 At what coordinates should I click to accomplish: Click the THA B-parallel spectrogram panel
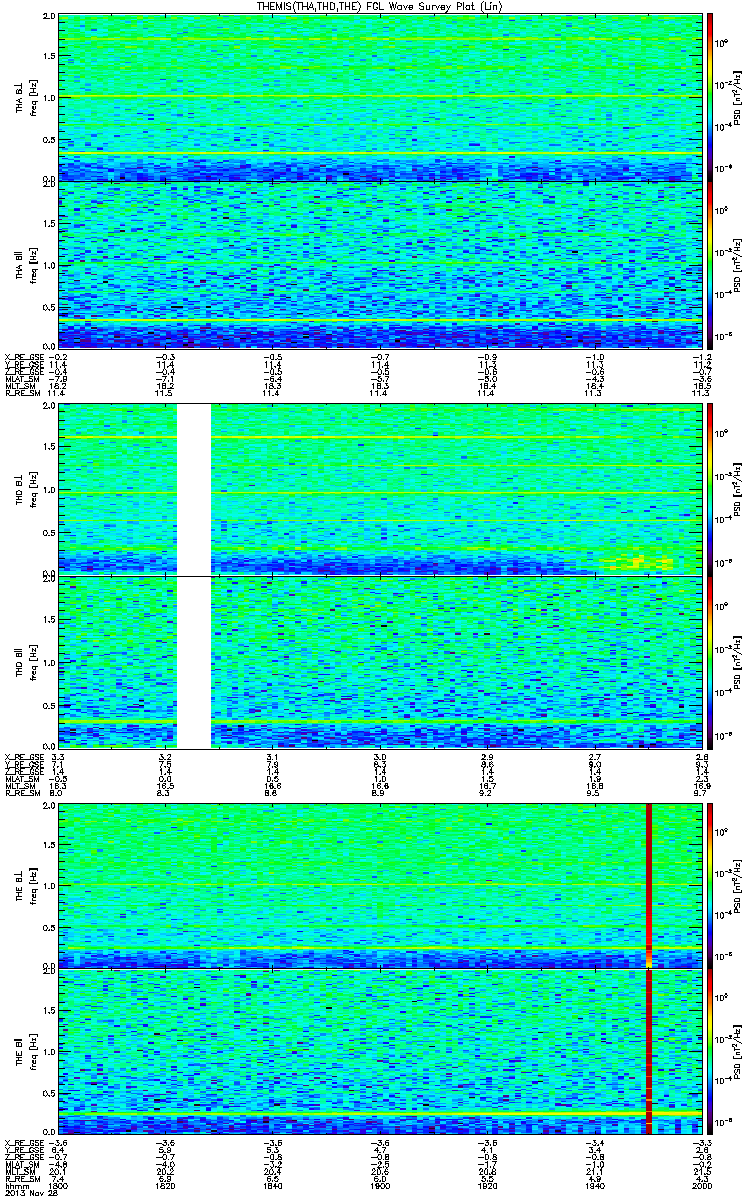[379, 265]
